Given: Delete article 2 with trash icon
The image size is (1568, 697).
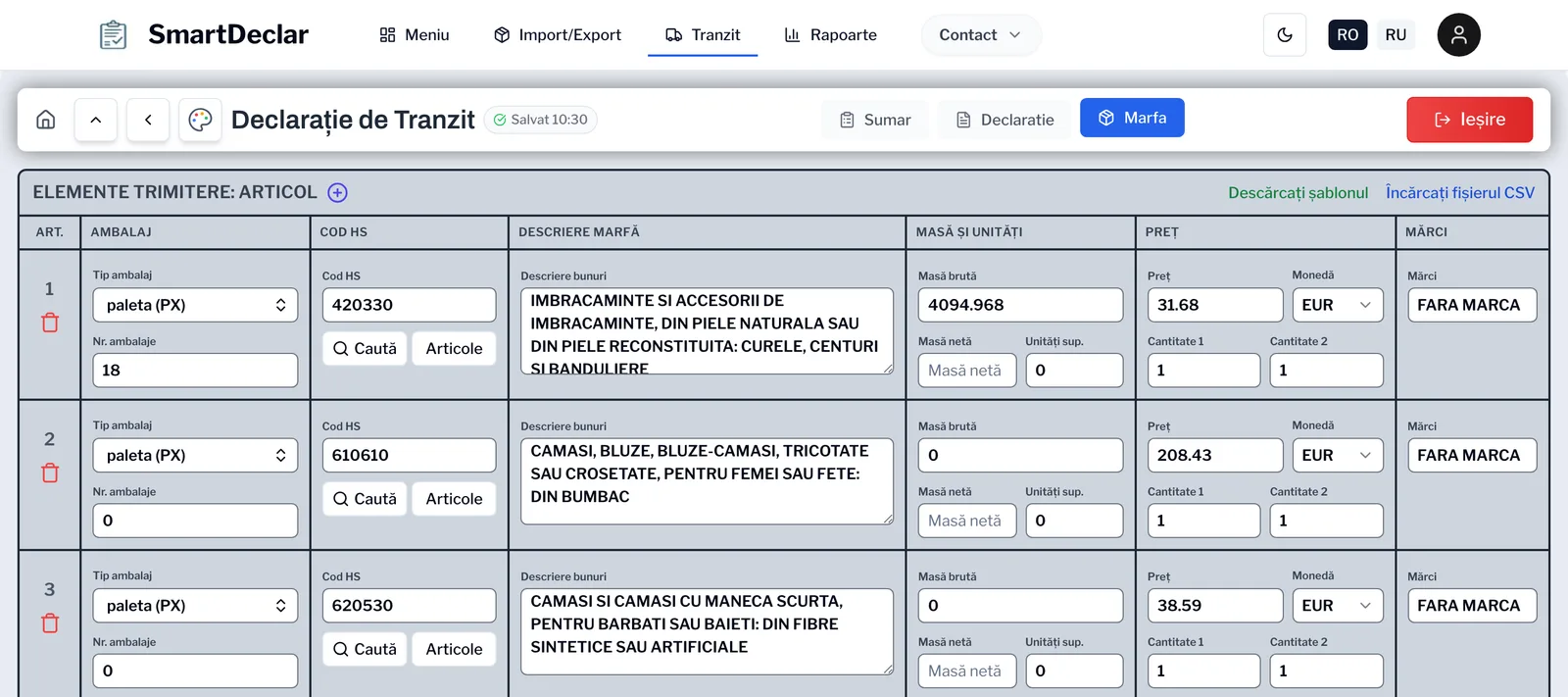Looking at the screenshot, I should pos(50,473).
